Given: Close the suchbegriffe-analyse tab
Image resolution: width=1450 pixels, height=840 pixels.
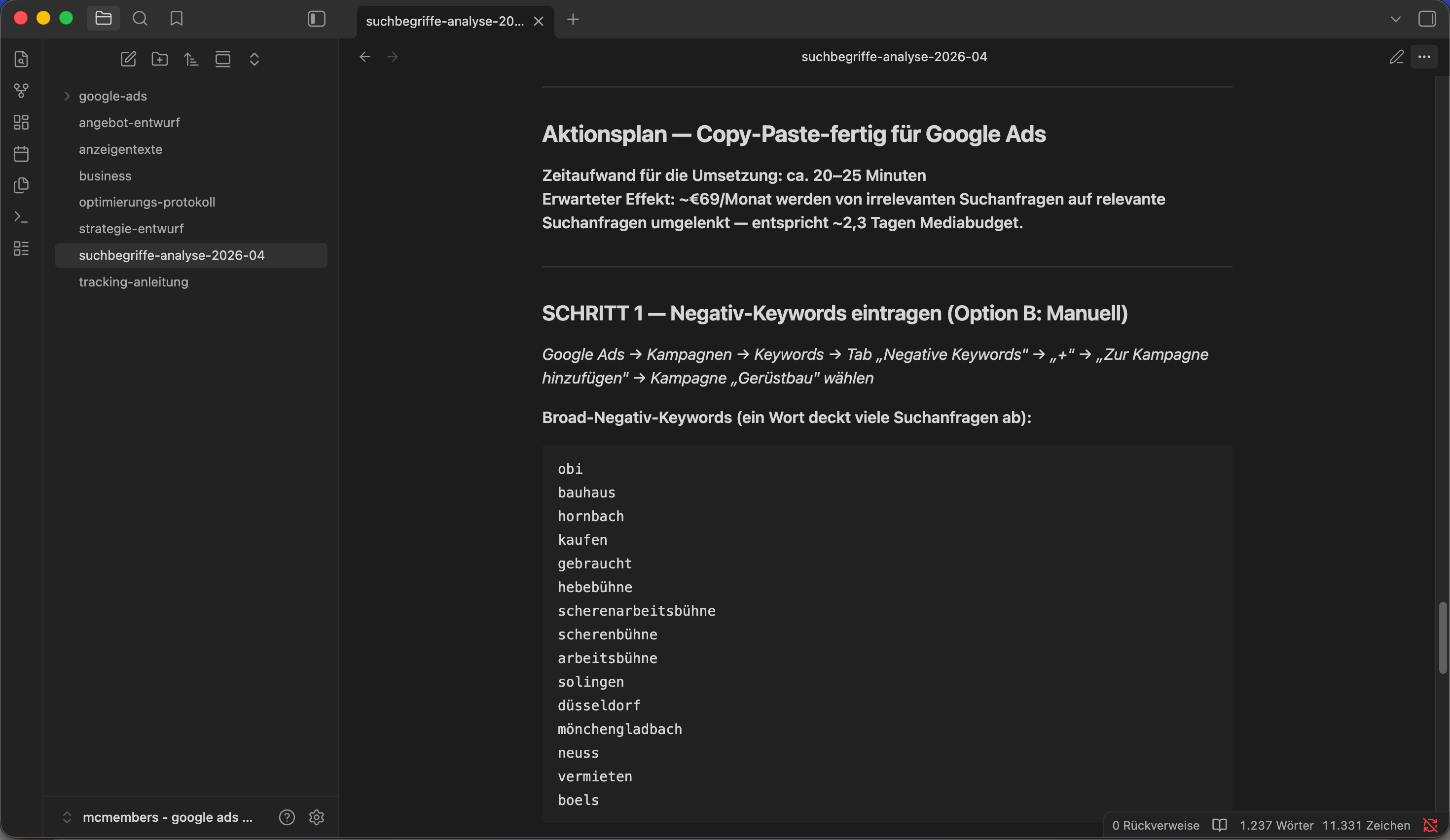Looking at the screenshot, I should pyautogui.click(x=539, y=21).
